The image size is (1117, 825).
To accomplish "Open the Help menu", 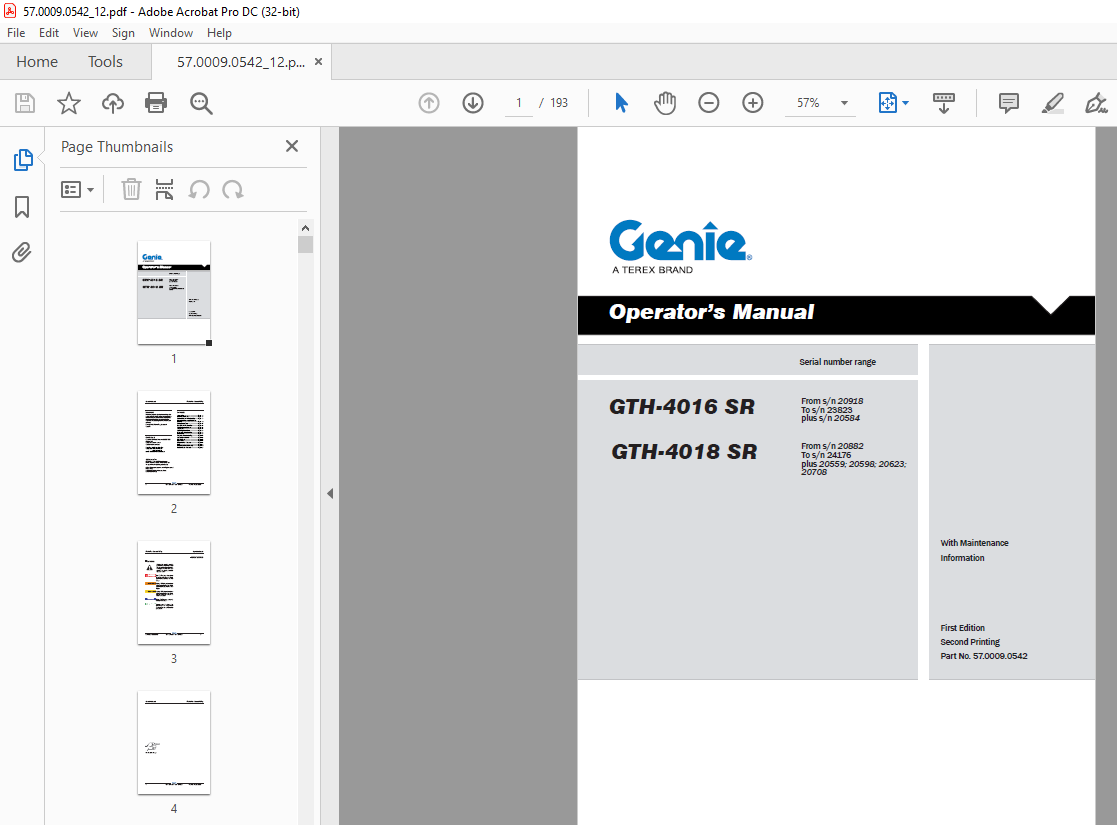I will point(219,33).
